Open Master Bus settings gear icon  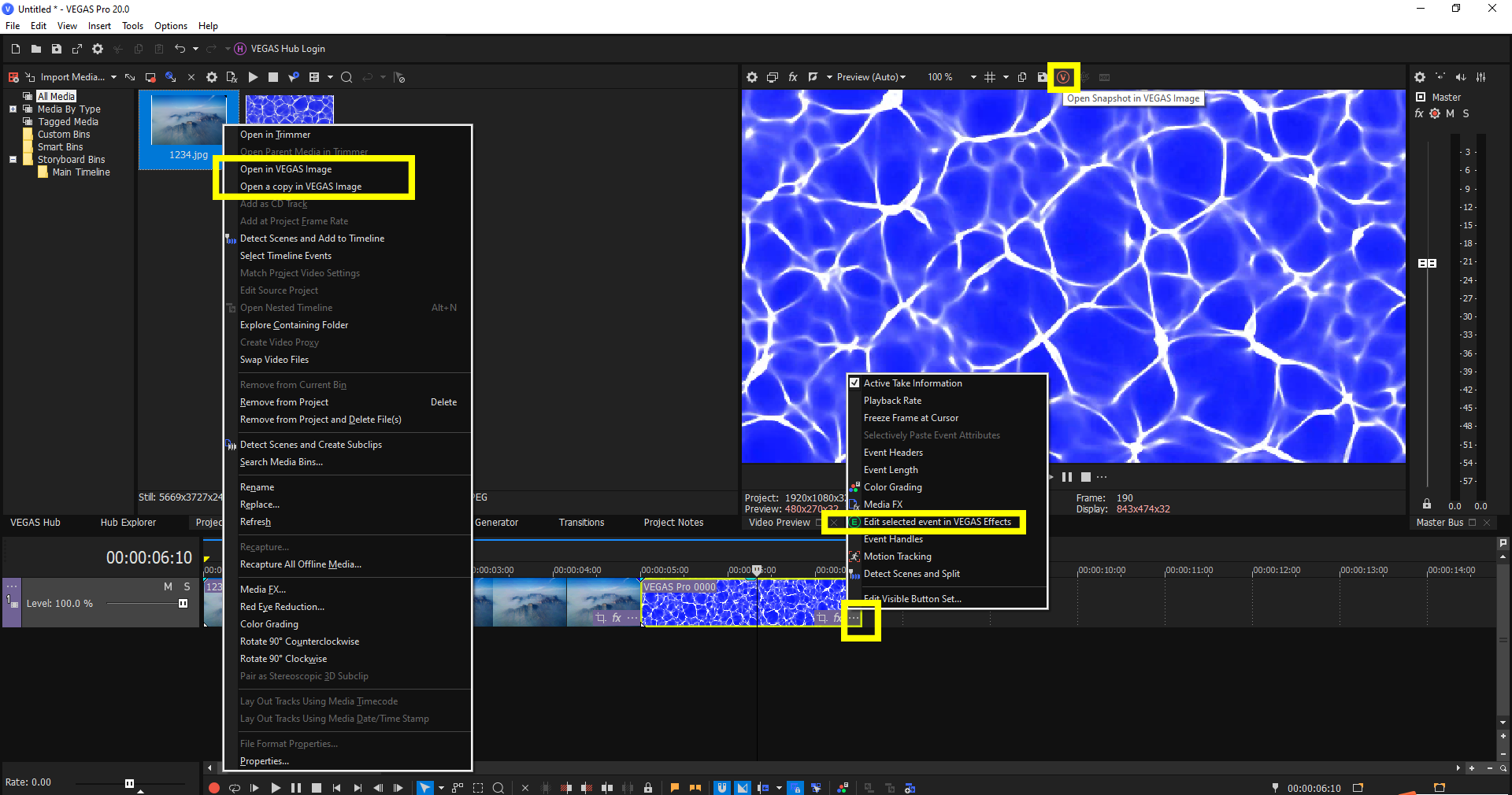pyautogui.click(x=1420, y=77)
